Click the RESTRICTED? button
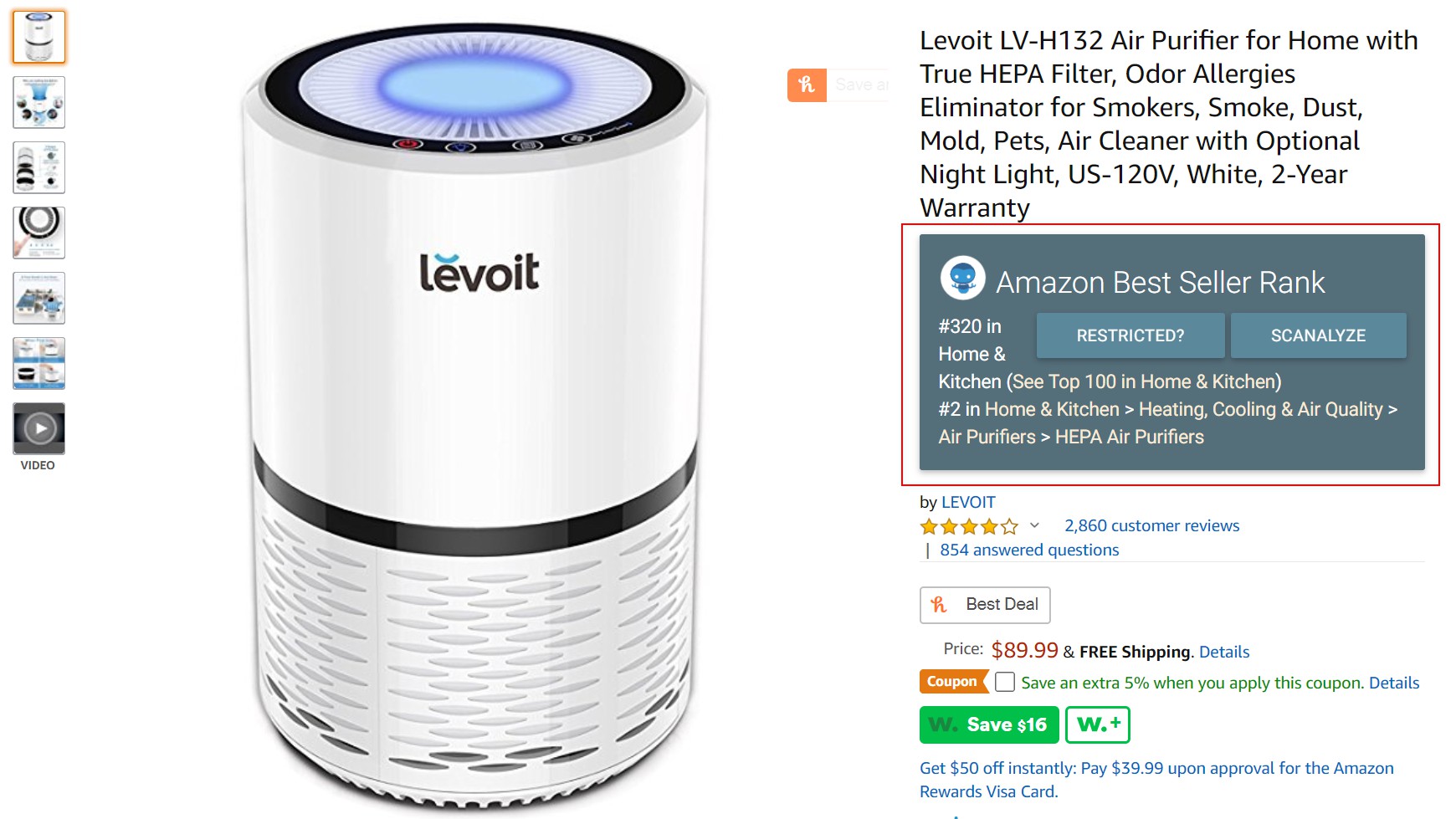Viewport: 1456px width, 819px height. 1130,335
